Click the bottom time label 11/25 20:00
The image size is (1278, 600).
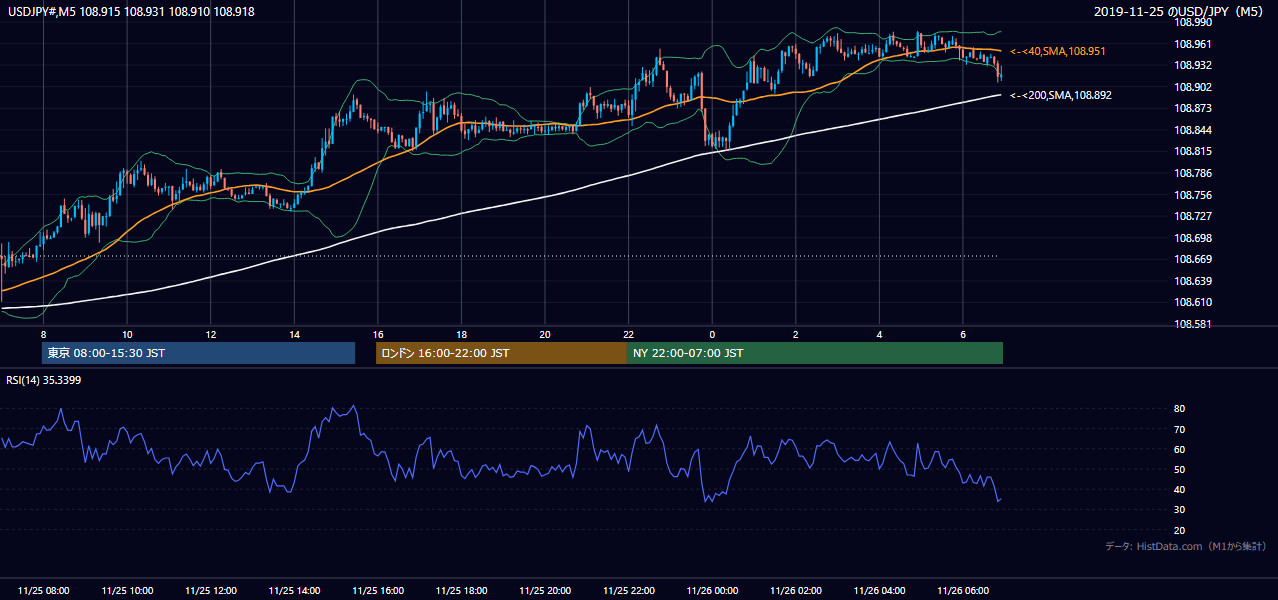[x=544, y=591]
